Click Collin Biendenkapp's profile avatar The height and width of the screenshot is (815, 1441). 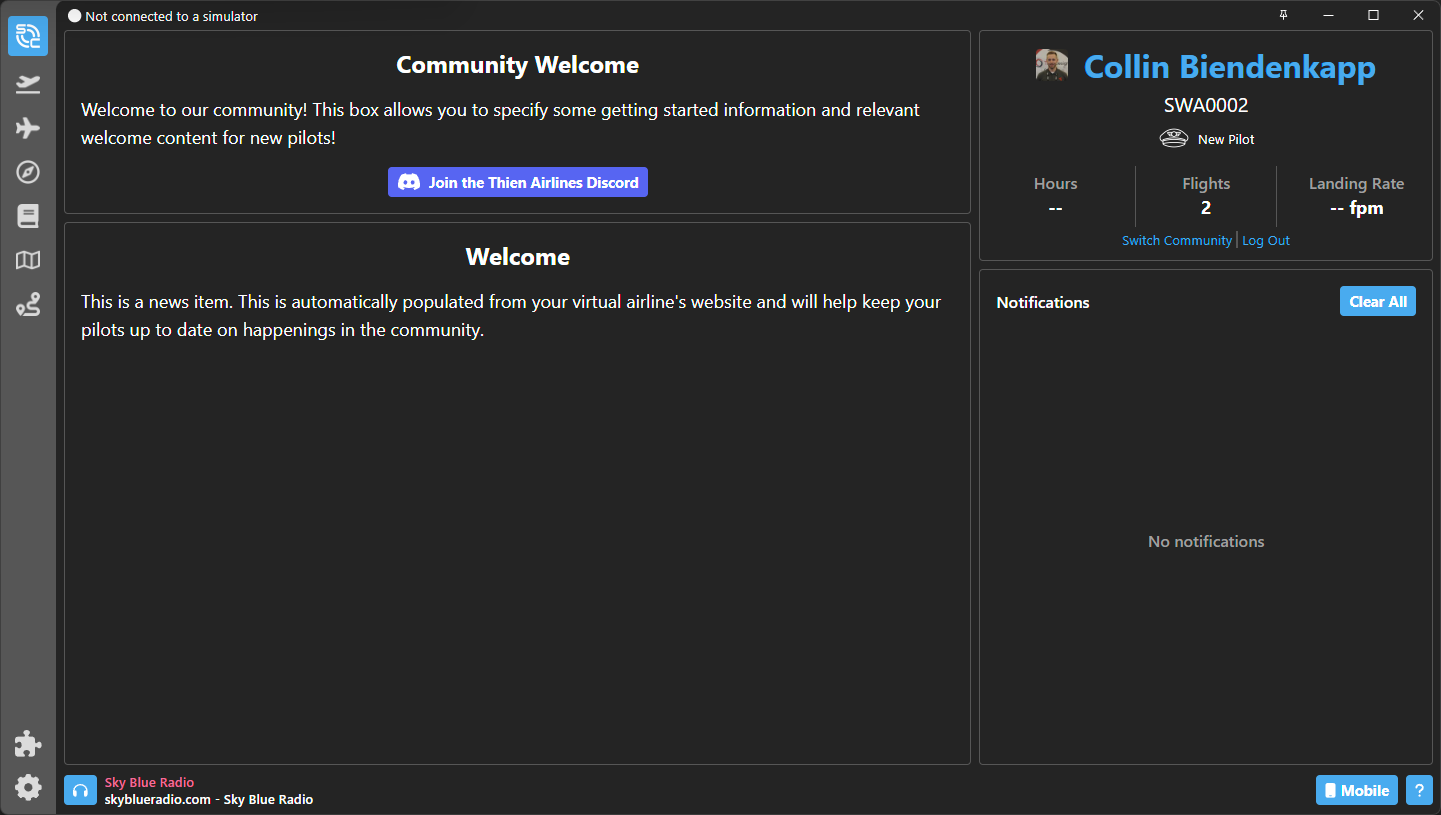[1052, 66]
